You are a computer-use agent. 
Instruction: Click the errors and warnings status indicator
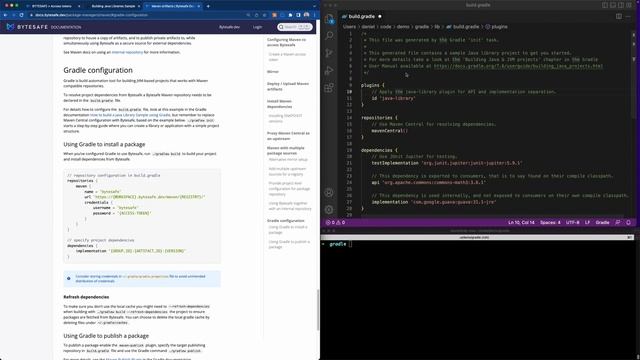tap(335, 222)
